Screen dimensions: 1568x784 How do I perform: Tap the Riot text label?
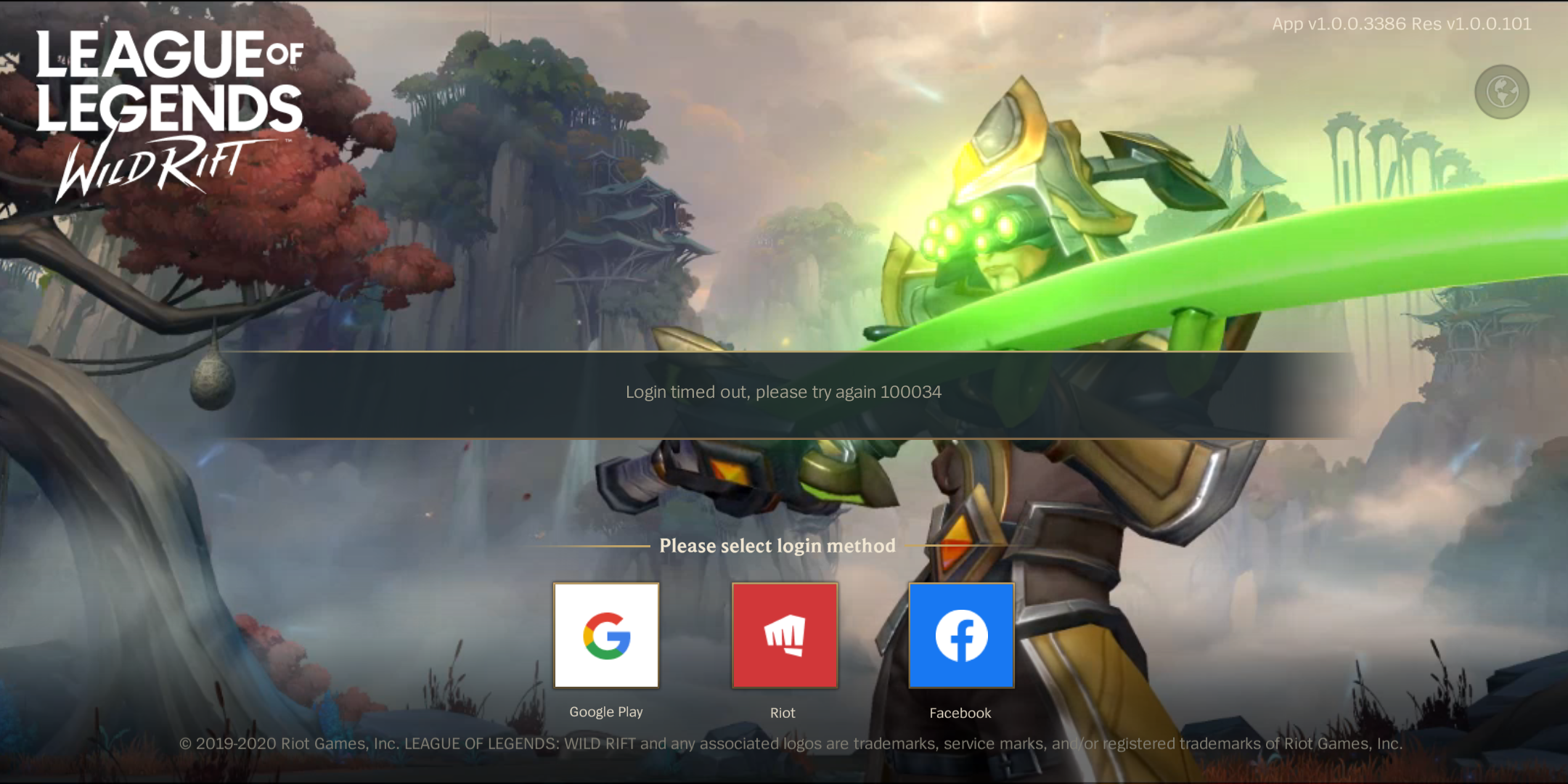(x=783, y=713)
